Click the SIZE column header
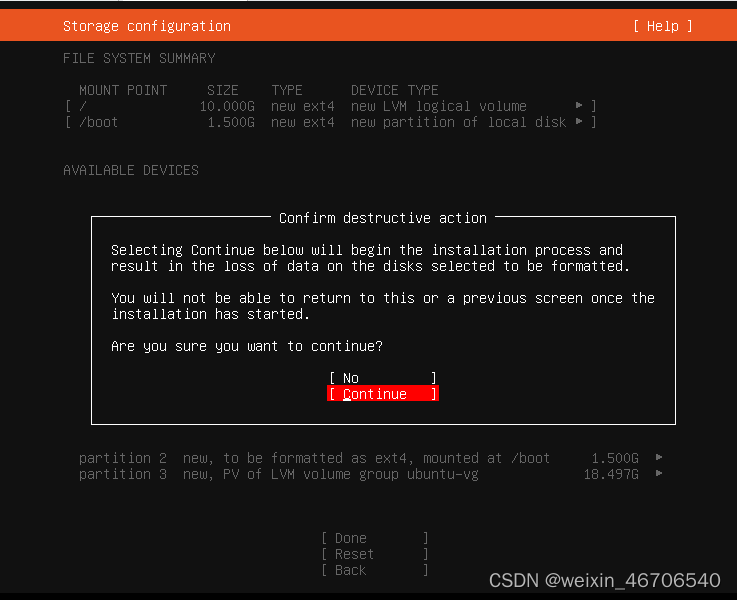 [x=223, y=90]
